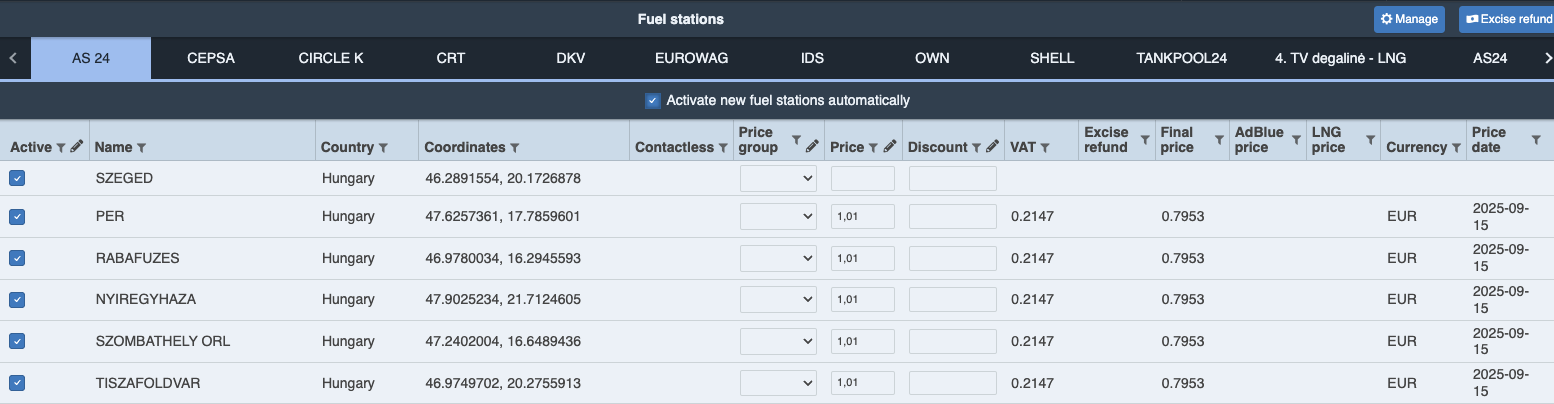Click the filter icon in Name column
Screen dimensions: 1554x404
[x=141, y=148]
